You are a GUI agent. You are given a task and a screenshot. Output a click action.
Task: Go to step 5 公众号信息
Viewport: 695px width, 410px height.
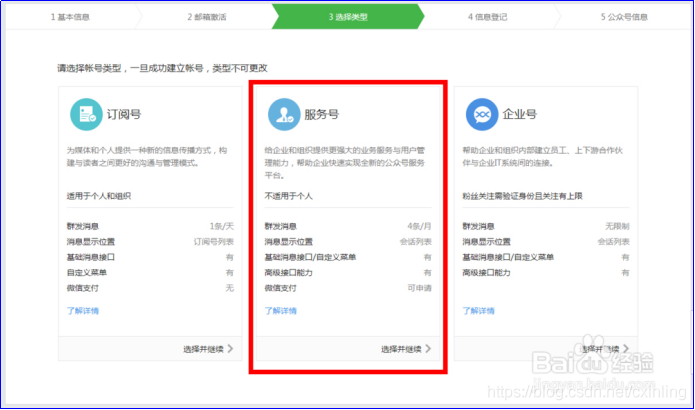(x=624, y=17)
